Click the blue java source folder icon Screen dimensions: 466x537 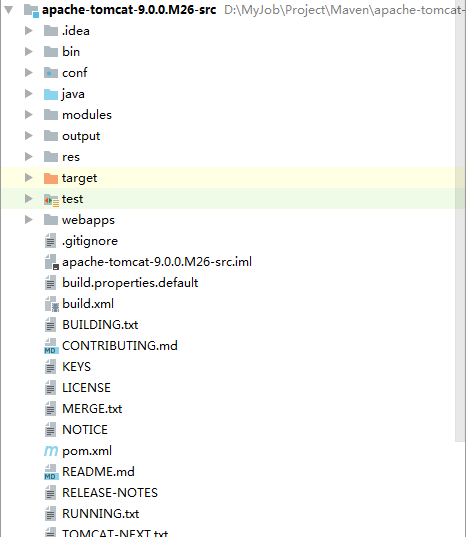pos(51,94)
